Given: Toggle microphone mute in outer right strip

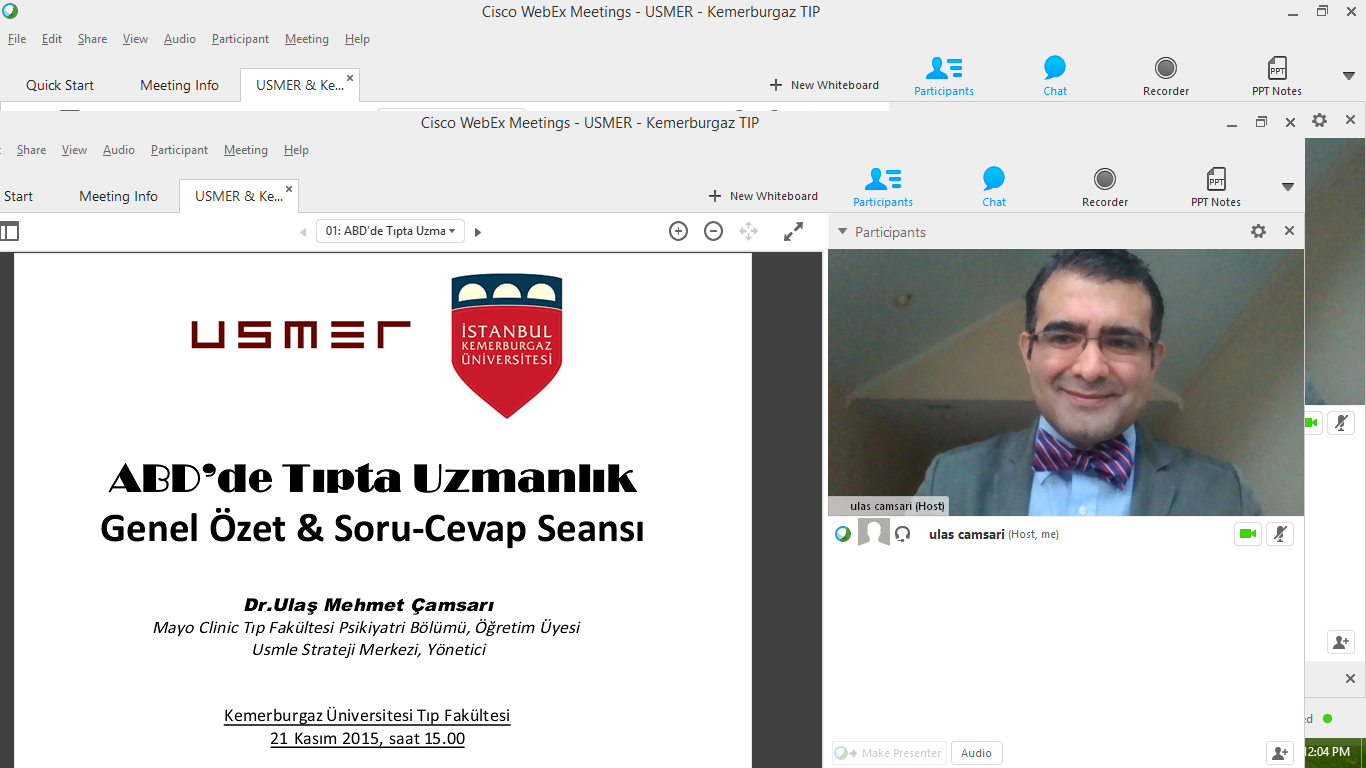Looking at the screenshot, I should pyautogui.click(x=1341, y=423).
